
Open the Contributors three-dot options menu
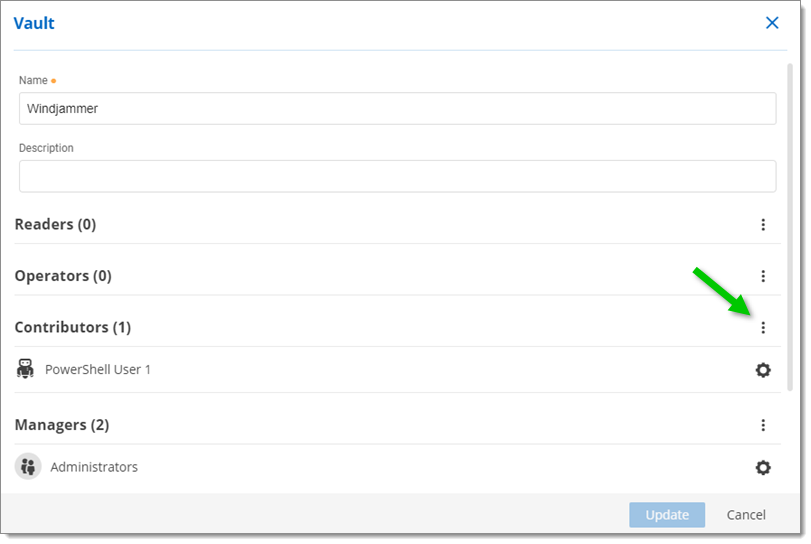(763, 328)
